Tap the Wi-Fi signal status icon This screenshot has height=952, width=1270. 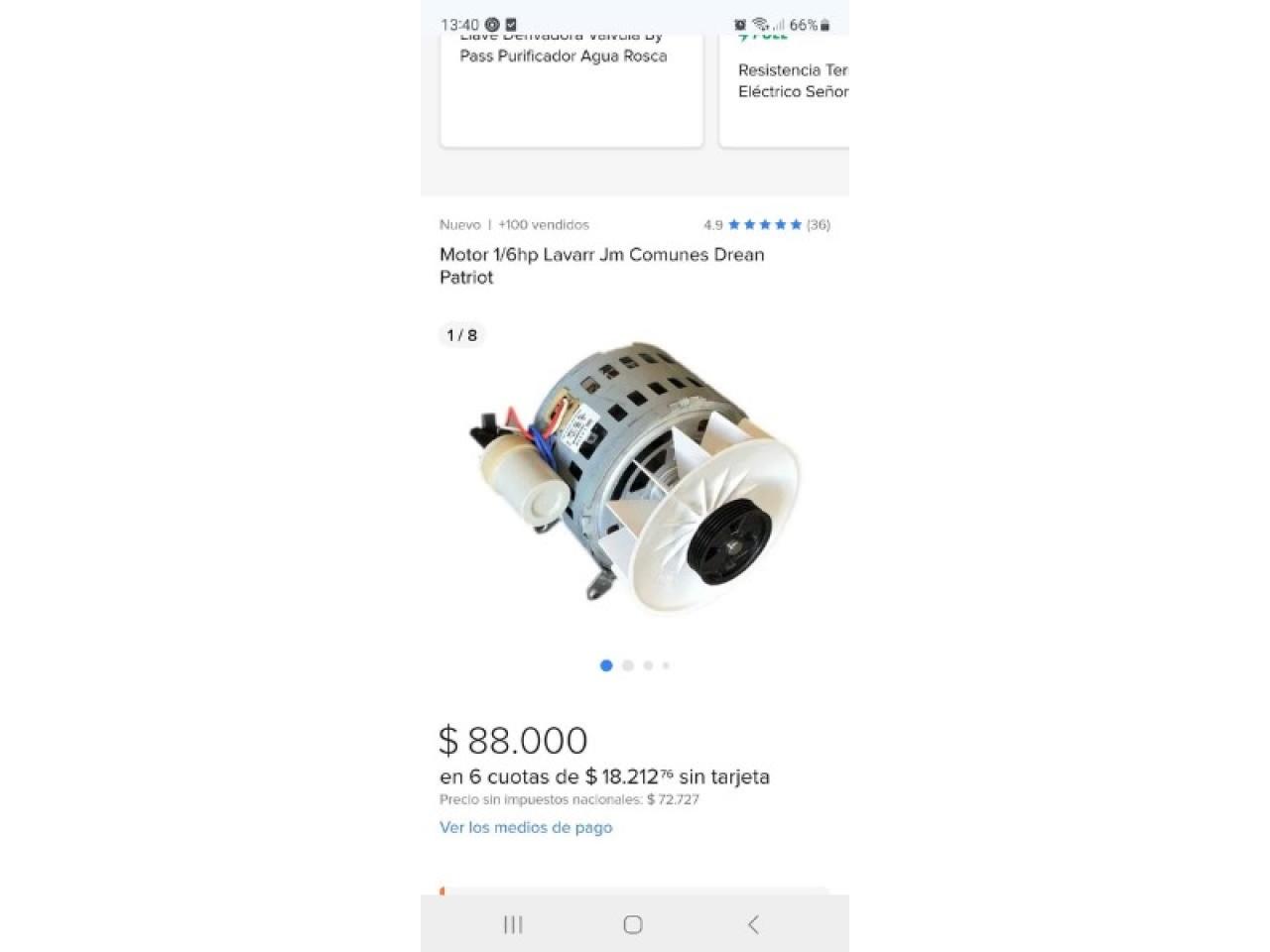coord(761,25)
